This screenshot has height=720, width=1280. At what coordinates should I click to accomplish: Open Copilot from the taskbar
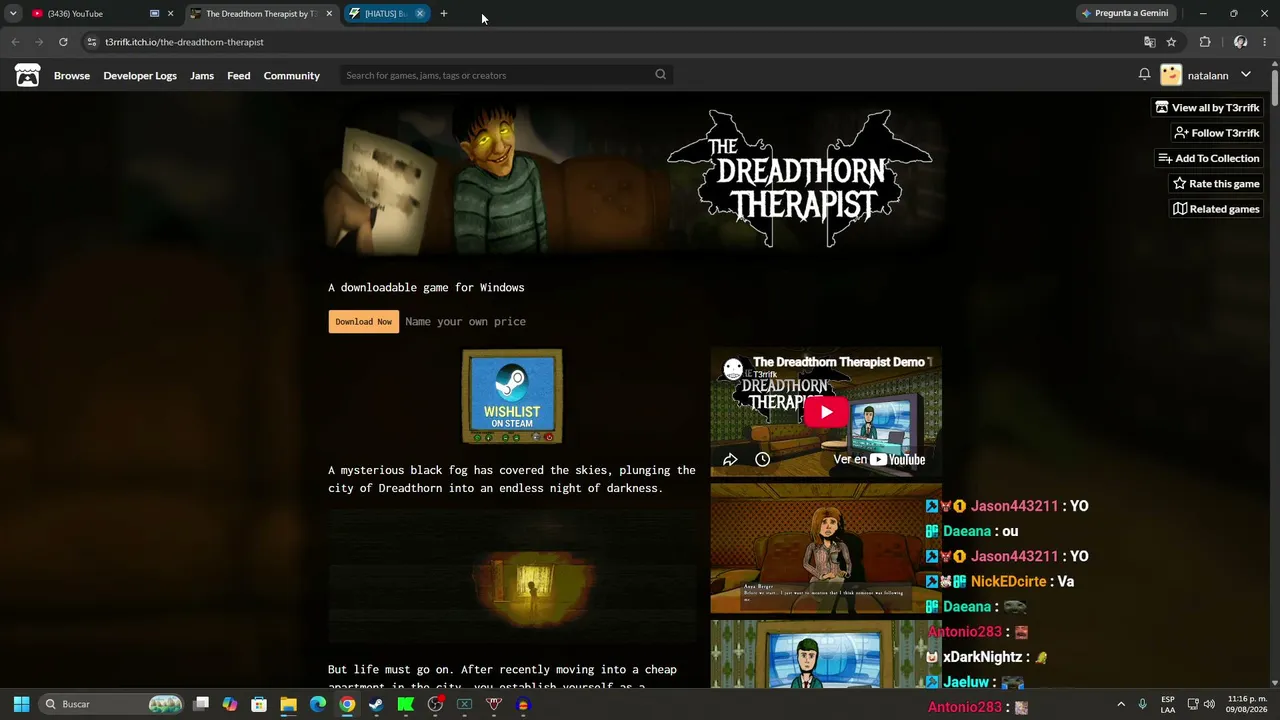coord(230,704)
